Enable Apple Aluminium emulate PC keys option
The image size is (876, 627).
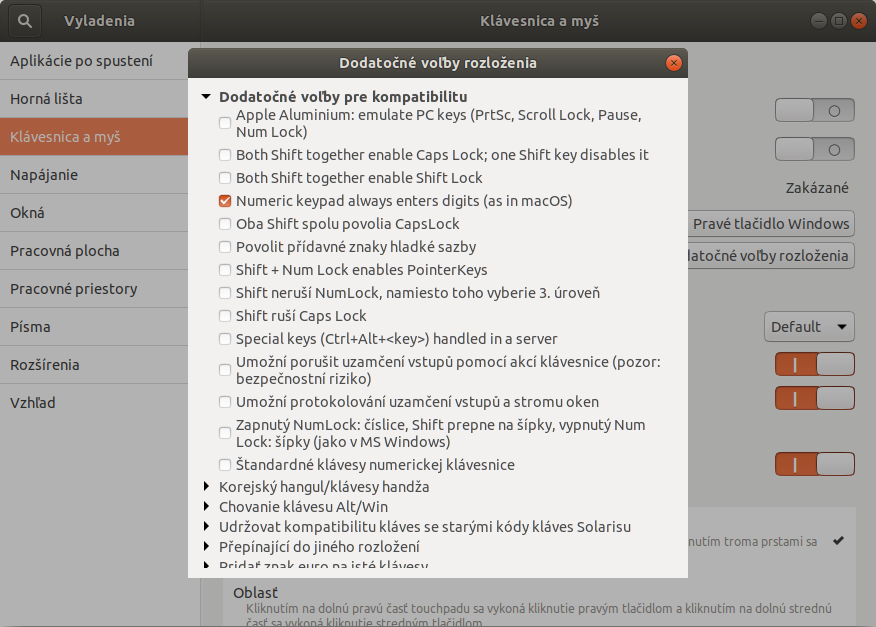[x=225, y=123]
